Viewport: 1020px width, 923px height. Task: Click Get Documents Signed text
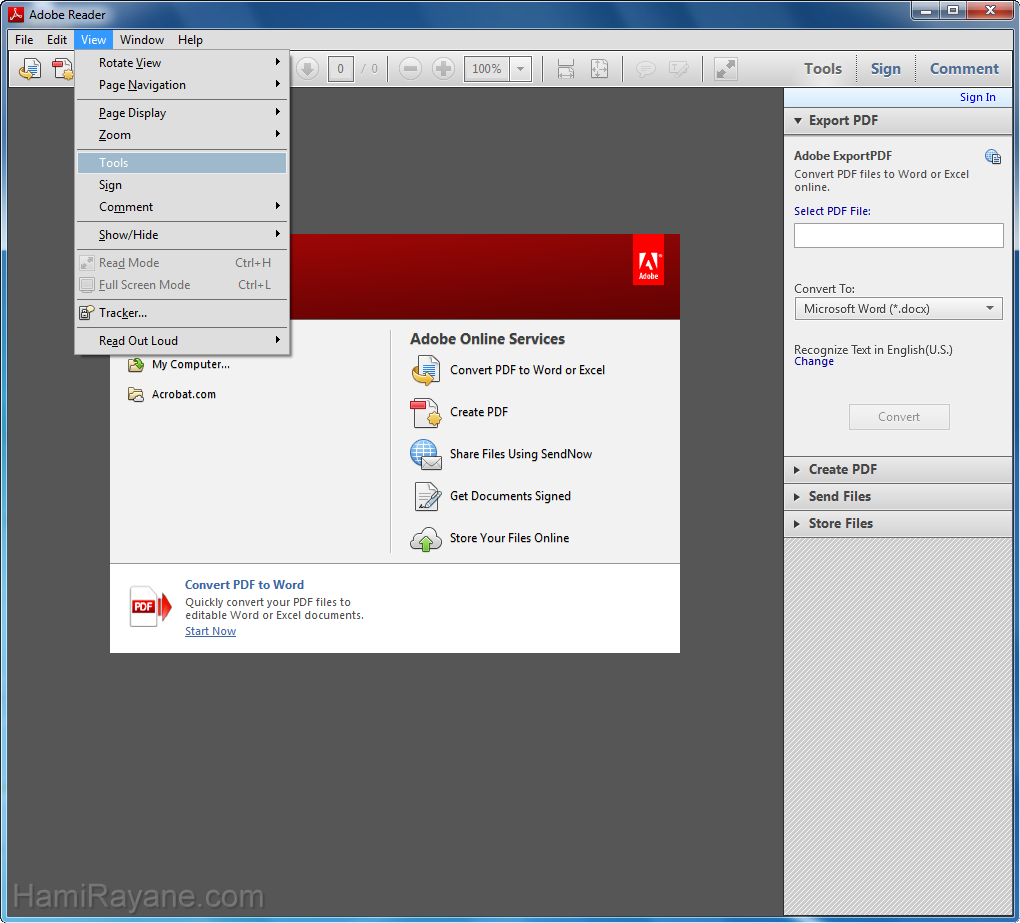(510, 496)
